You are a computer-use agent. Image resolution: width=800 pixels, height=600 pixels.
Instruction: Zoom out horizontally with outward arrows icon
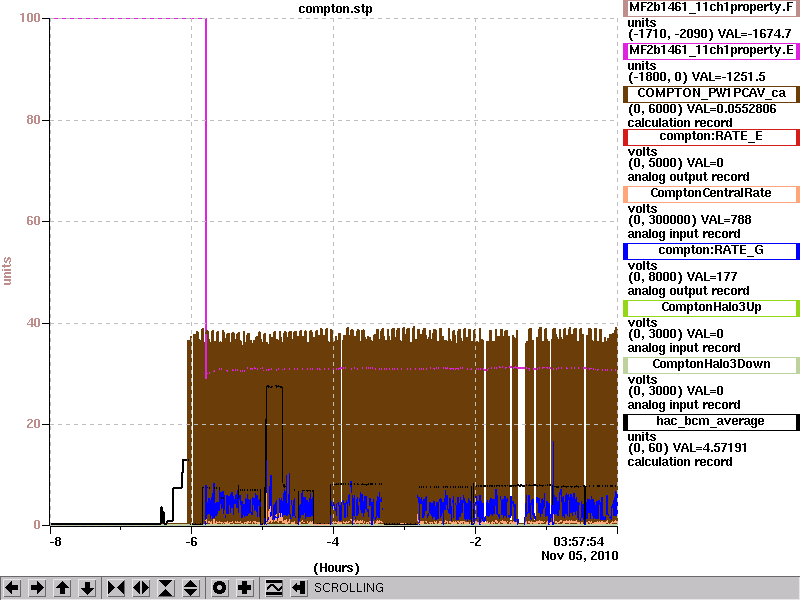[x=141, y=588]
